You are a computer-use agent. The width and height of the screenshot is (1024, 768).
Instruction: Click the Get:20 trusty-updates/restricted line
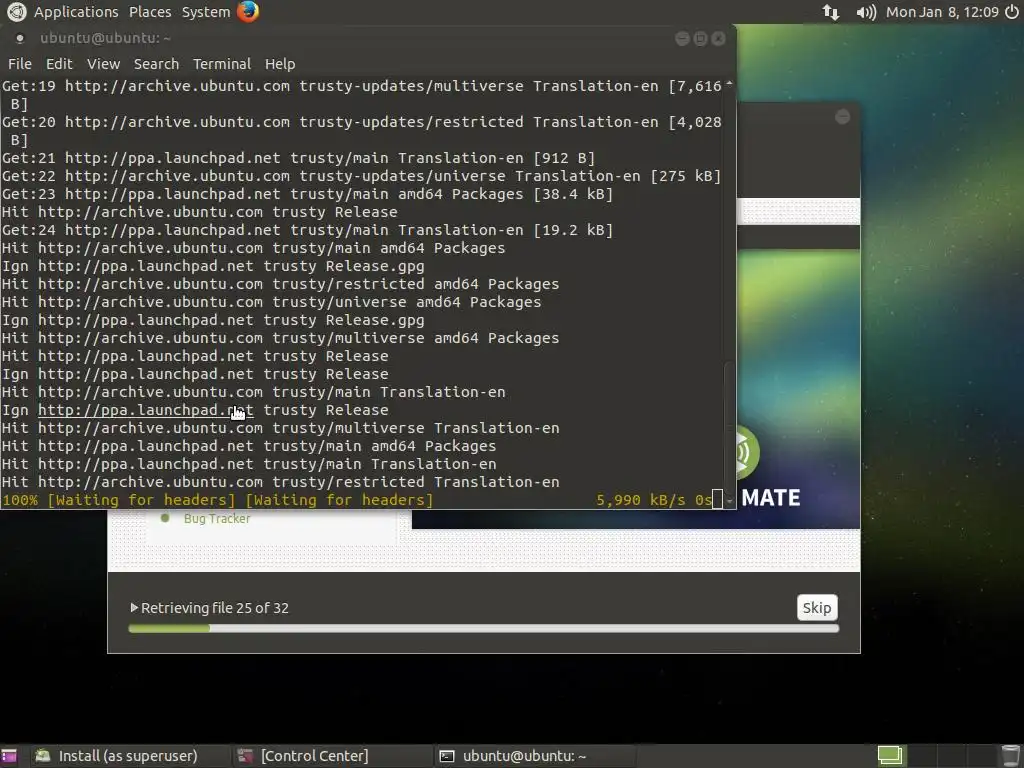click(362, 131)
